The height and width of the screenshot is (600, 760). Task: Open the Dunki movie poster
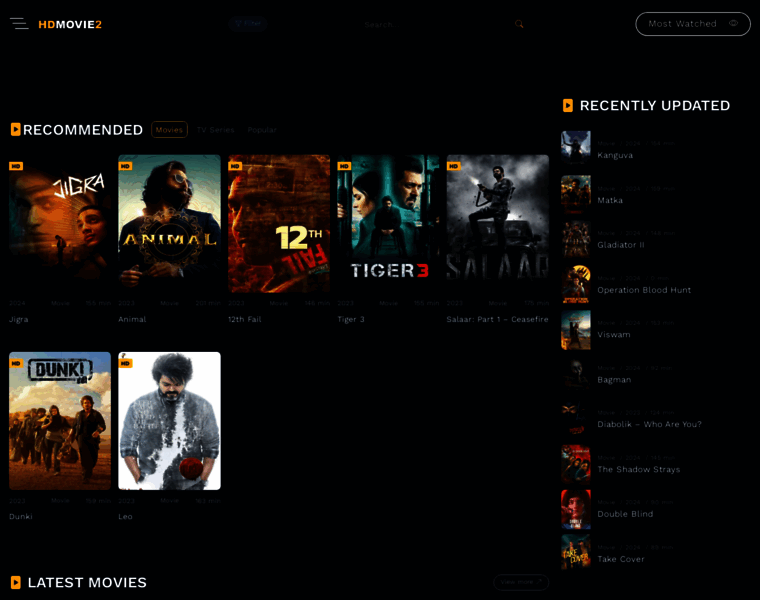pyautogui.click(x=60, y=420)
